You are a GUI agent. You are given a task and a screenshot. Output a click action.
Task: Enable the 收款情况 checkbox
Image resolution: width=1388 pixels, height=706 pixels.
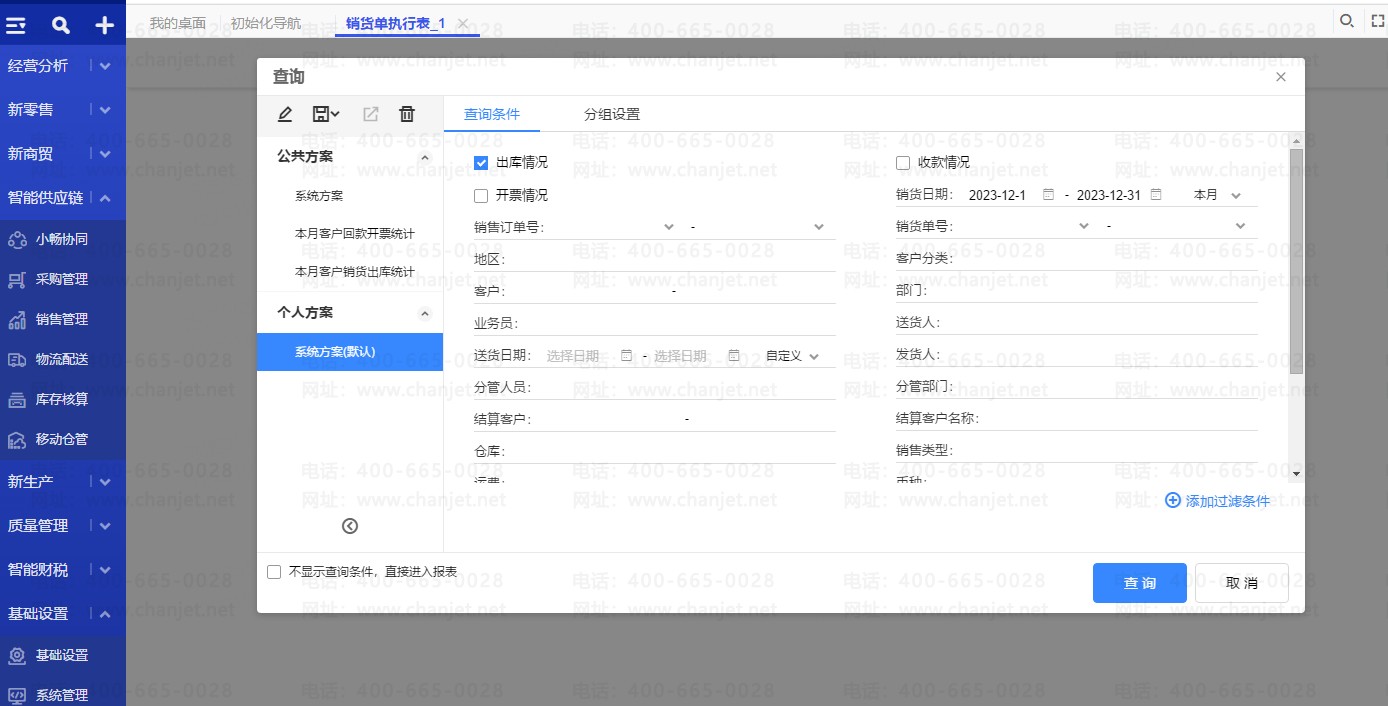pyautogui.click(x=903, y=162)
